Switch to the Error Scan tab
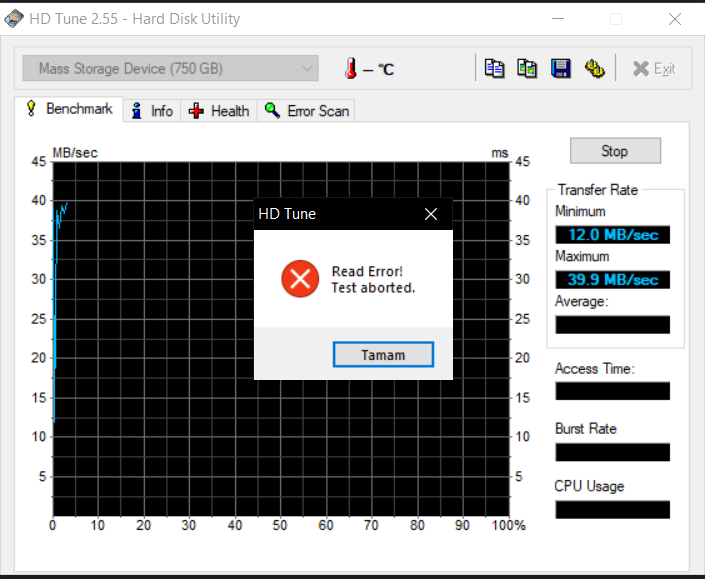Image resolution: width=705 pixels, height=579 pixels. 306,111
